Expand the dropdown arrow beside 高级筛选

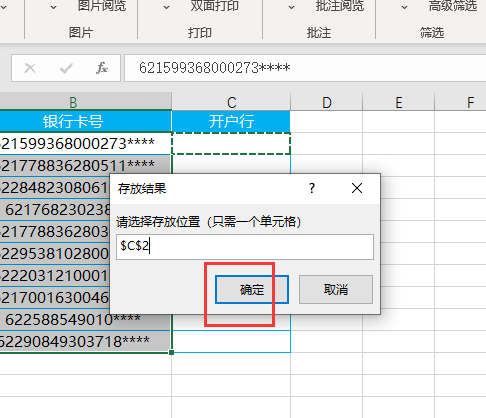tap(404, 7)
